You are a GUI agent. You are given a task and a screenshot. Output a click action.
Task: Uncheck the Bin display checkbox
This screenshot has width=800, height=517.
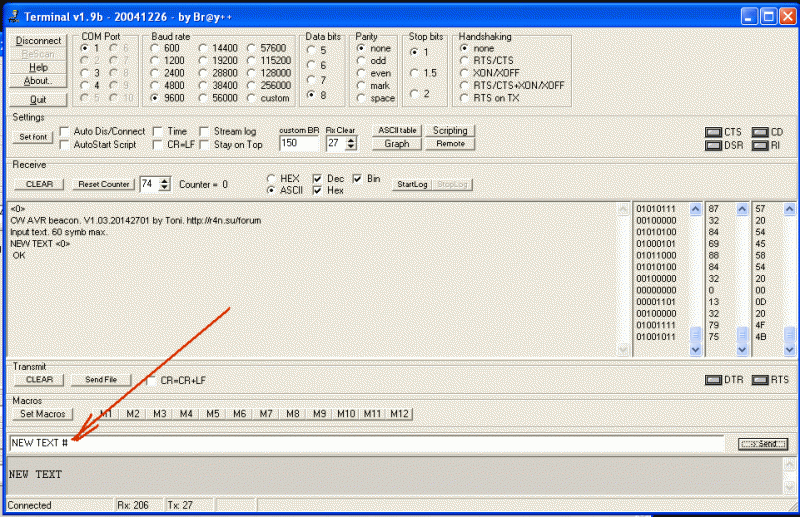coord(357,178)
